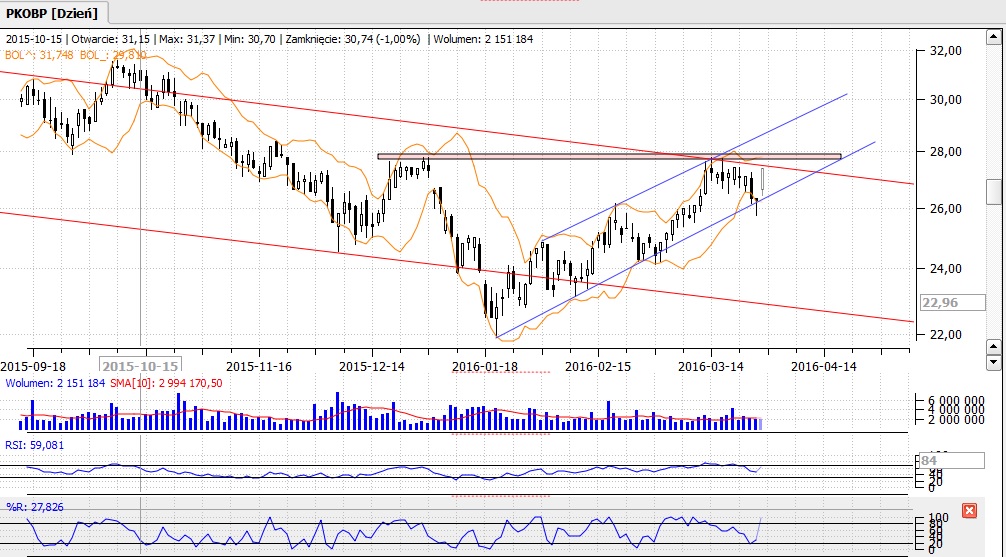1006x557 pixels.
Task: Click the RSI scale value box showing 84
Action: tap(952, 460)
